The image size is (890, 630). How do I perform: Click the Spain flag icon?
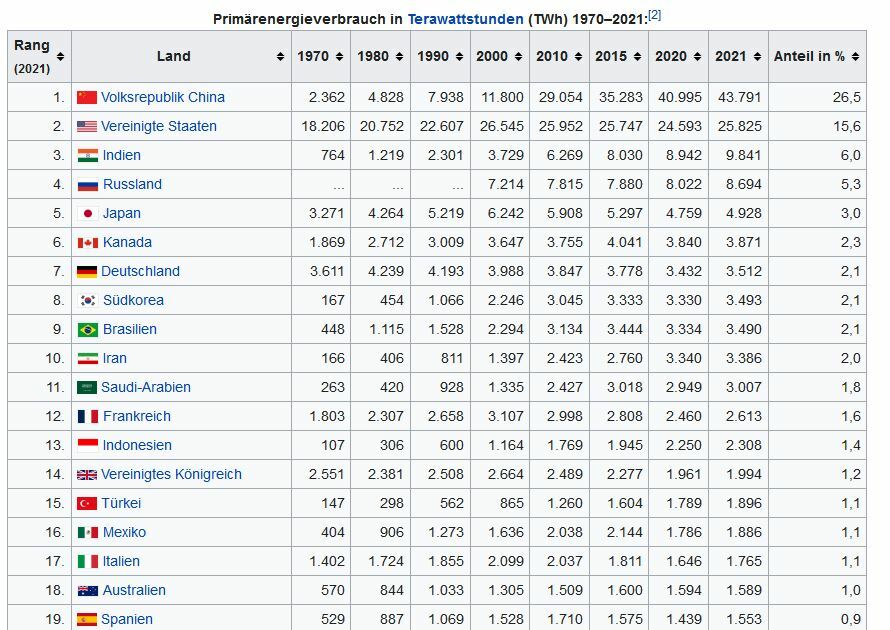[87, 620]
